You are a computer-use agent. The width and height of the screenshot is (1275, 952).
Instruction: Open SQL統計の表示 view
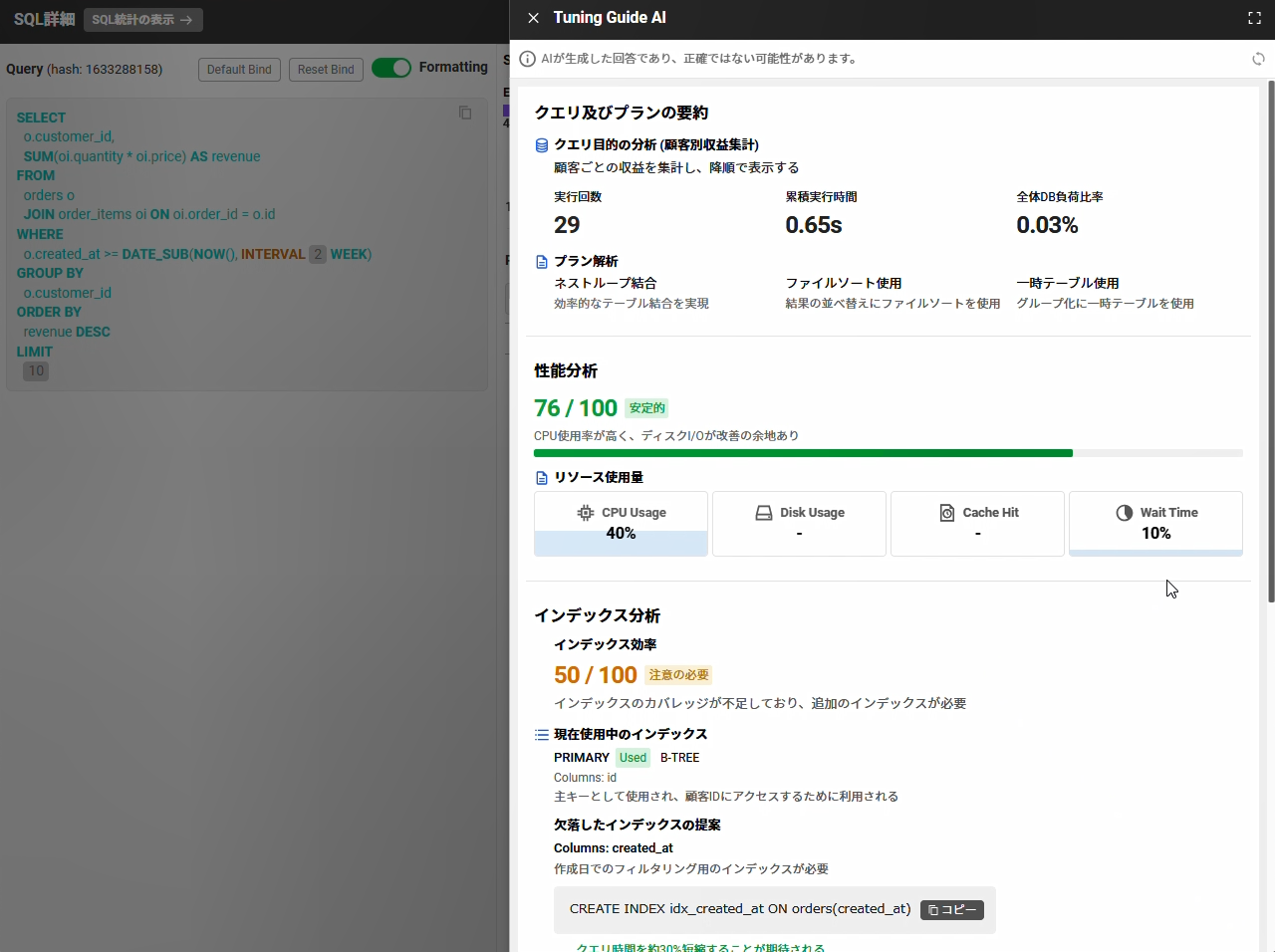point(143,20)
